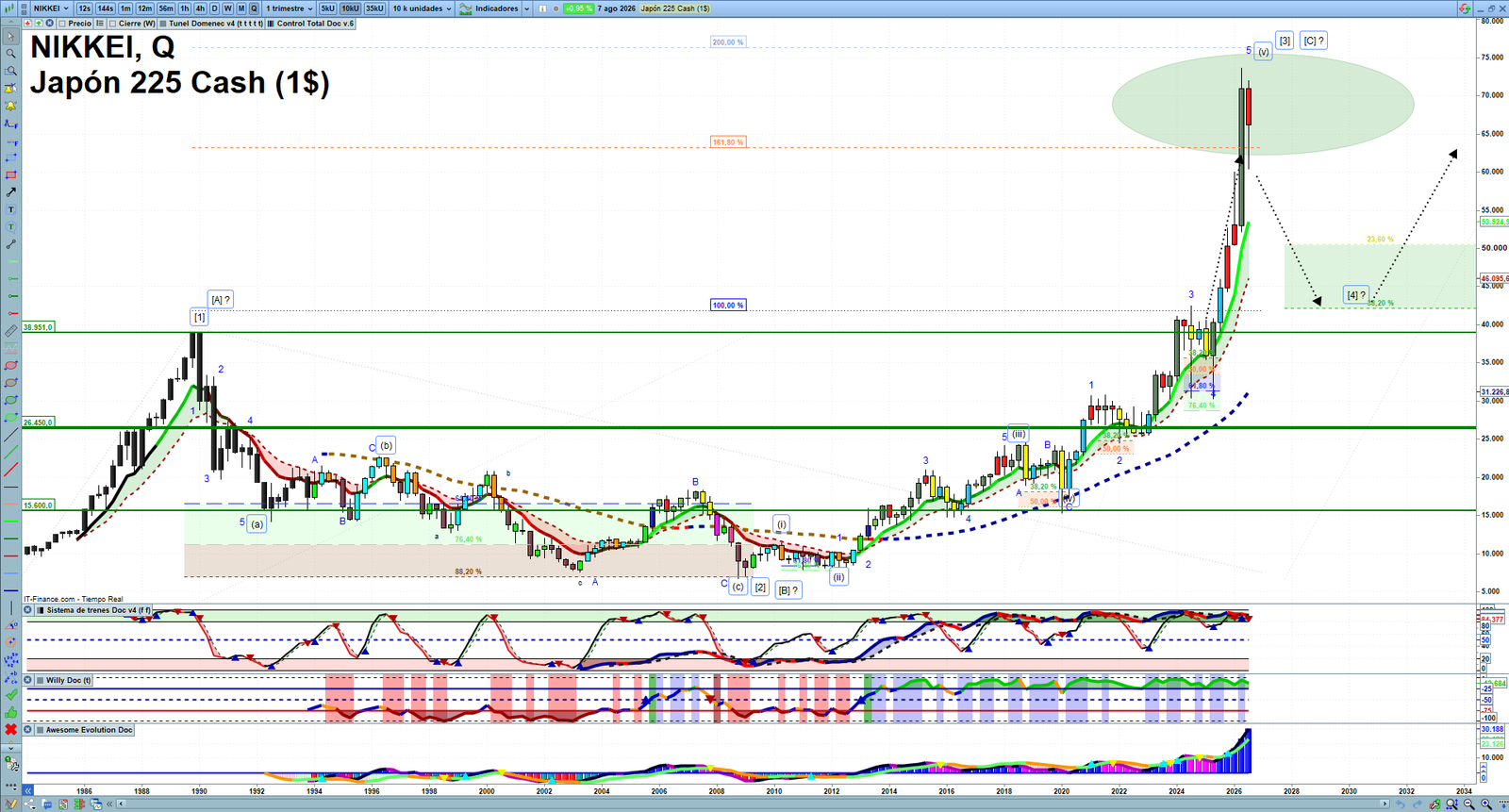Click the Japón 225 Cash (1$) toolbar label

(675, 8)
